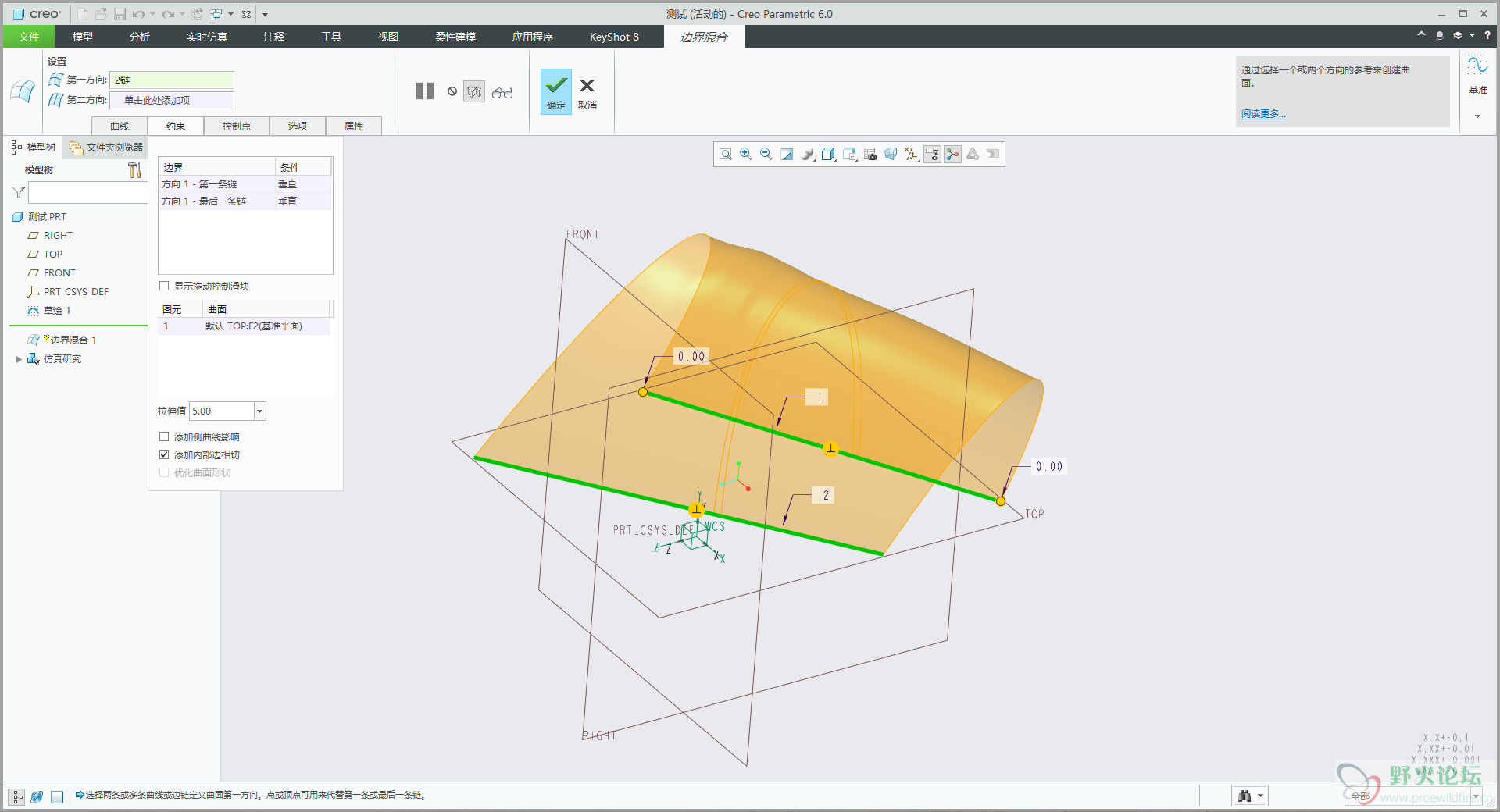Open the 控制点 panel tab
This screenshot has height=812, width=1500.
tap(236, 126)
